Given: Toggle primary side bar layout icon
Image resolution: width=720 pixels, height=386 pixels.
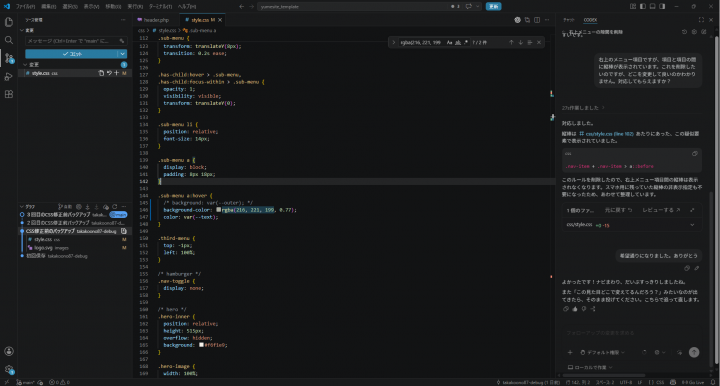Looking at the screenshot, I should 642,6.
